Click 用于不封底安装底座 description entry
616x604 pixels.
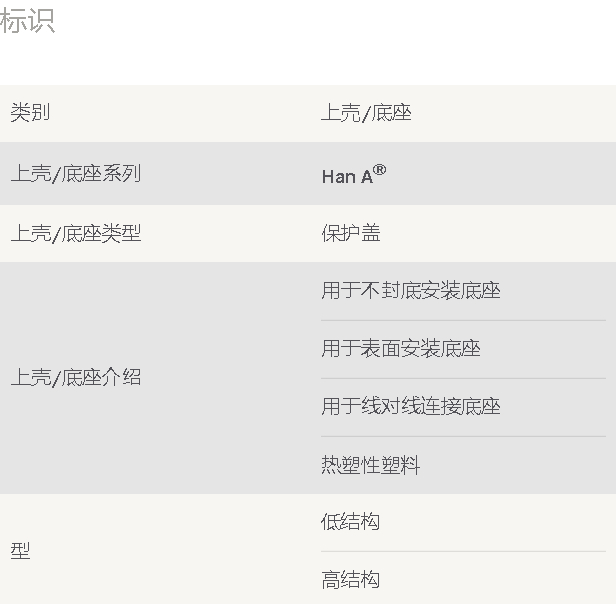click(411, 291)
